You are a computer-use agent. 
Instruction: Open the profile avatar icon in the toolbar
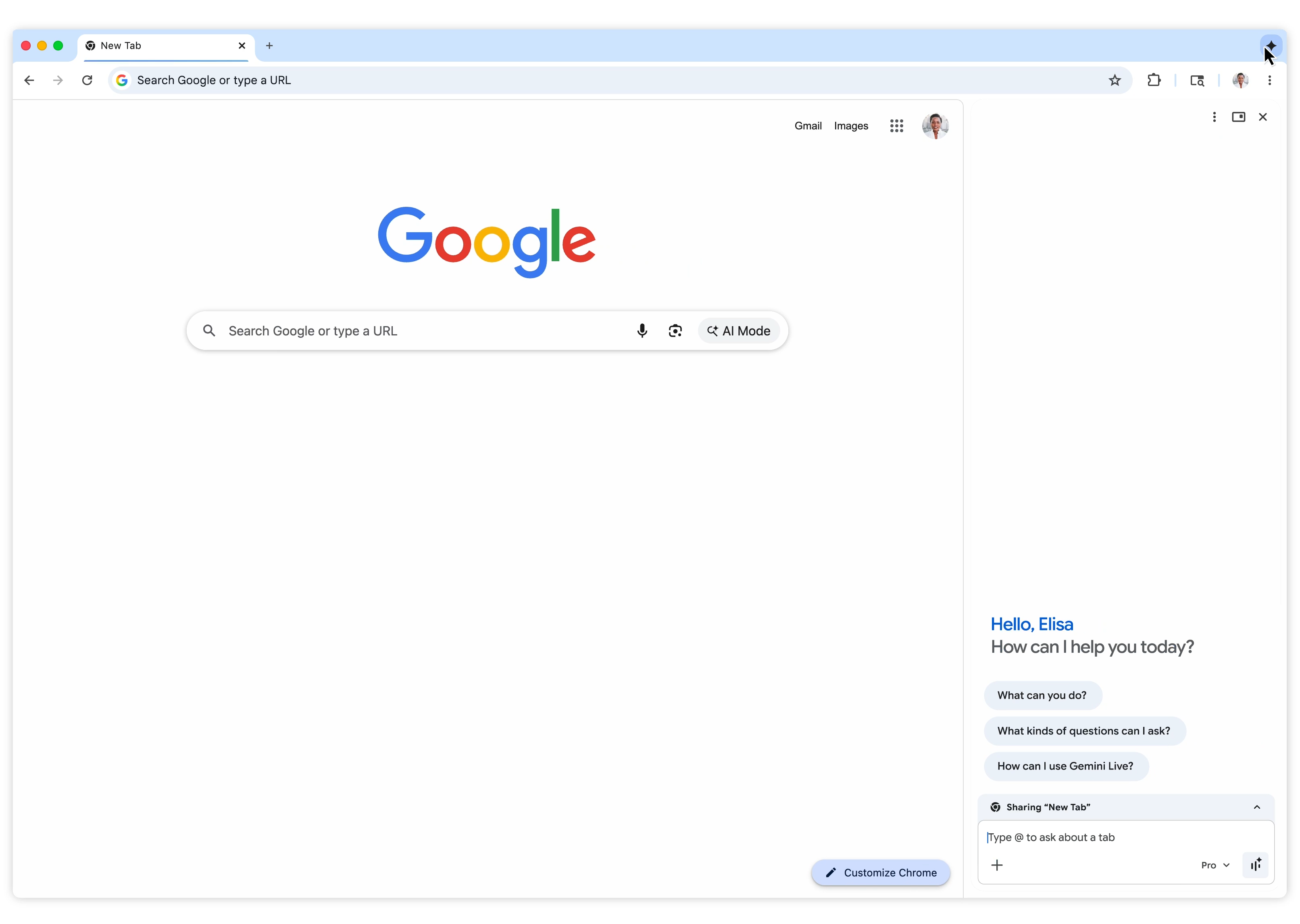(1241, 80)
